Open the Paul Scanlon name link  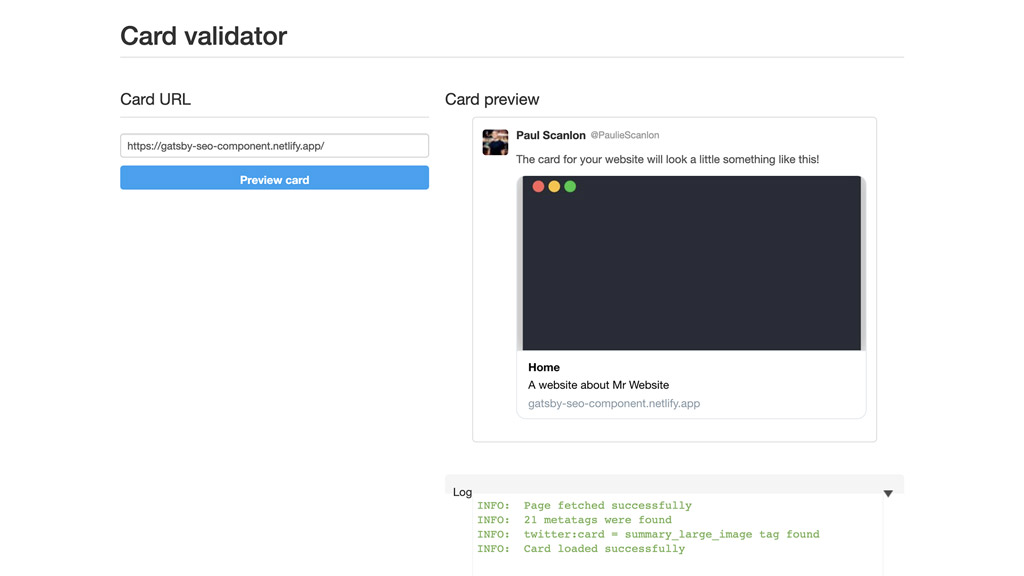pyautogui.click(x=551, y=135)
